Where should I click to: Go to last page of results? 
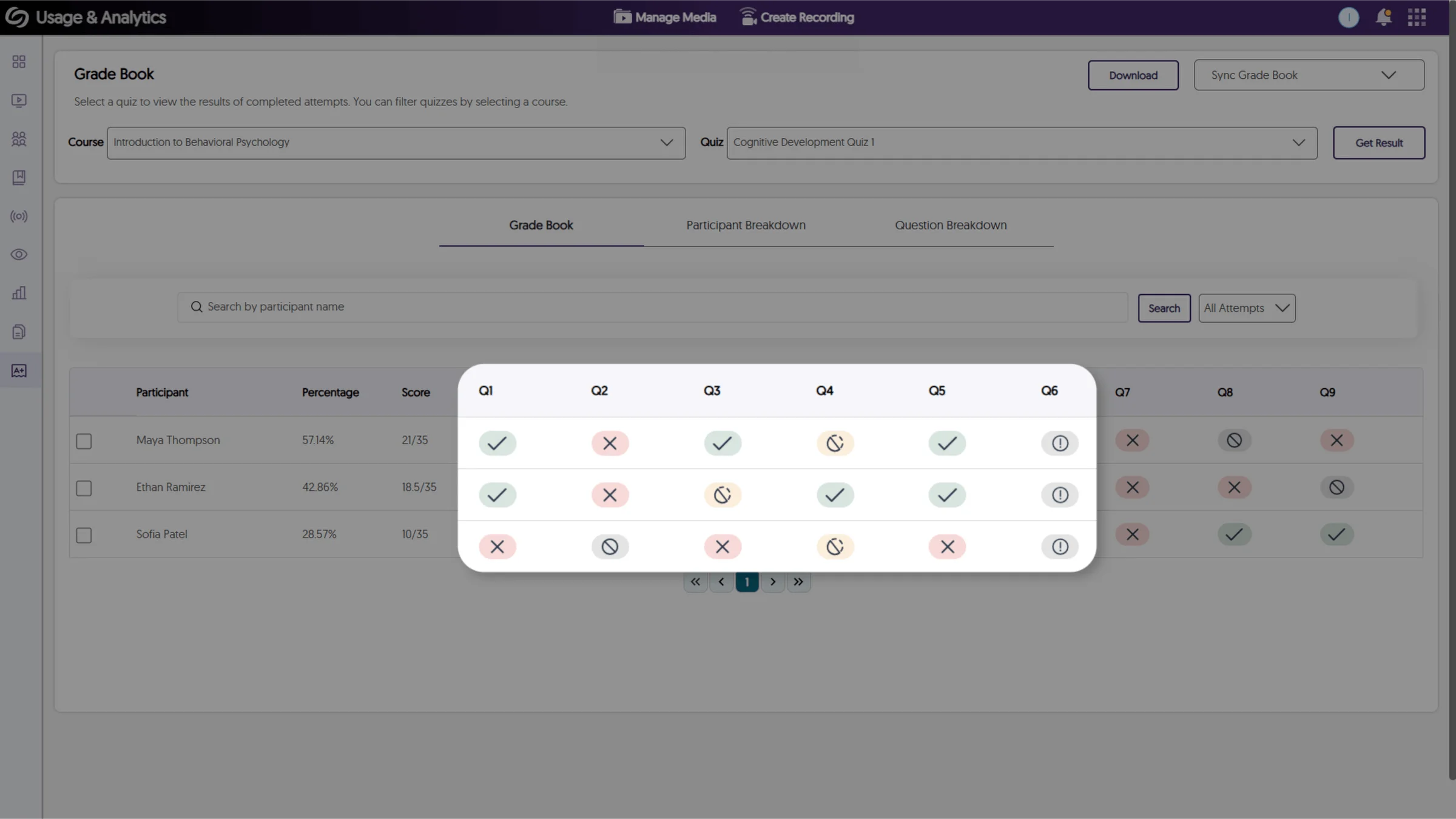[x=798, y=582]
